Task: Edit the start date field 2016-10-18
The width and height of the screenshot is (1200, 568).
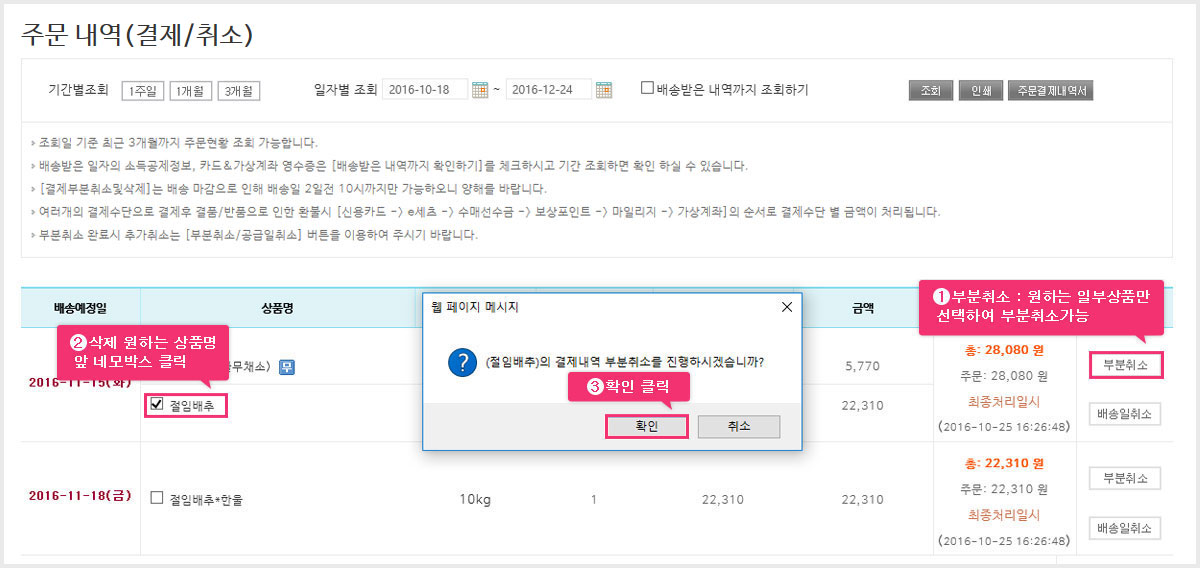Action: point(425,90)
